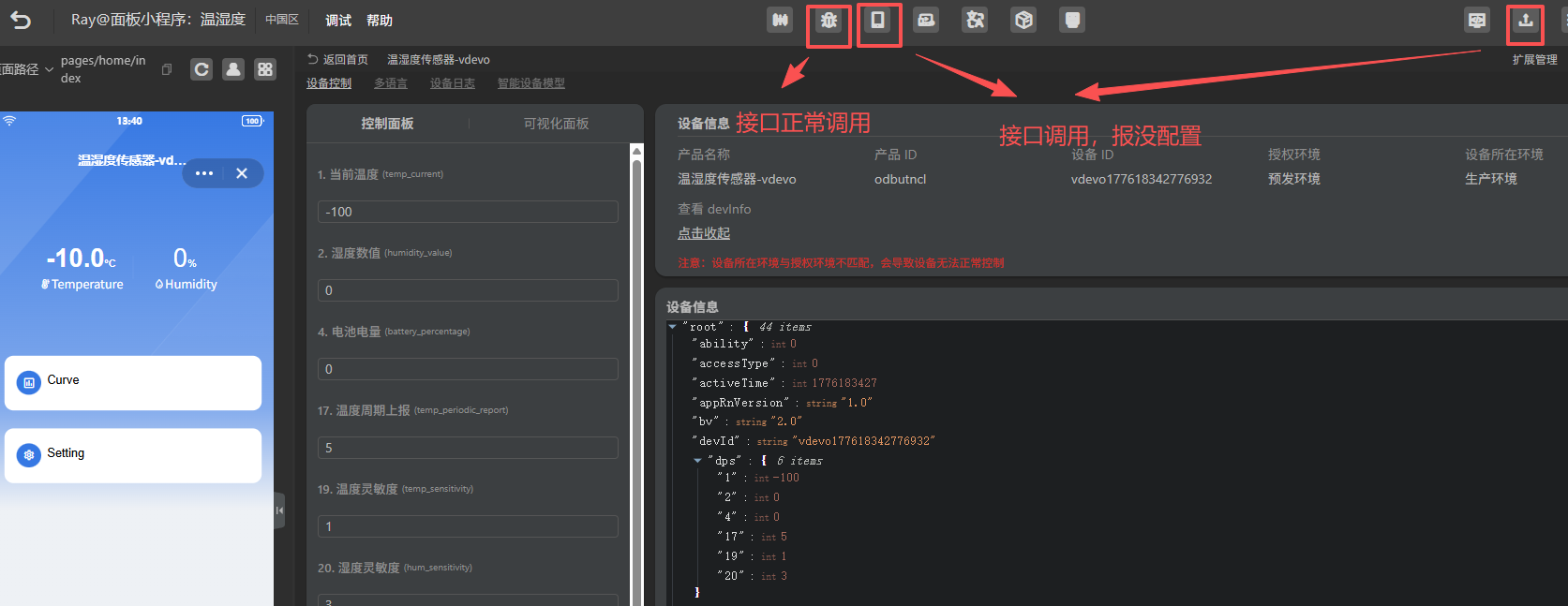The image size is (1568, 606).
Task: Refresh the simulator with the reload icon
Action: 202,69
